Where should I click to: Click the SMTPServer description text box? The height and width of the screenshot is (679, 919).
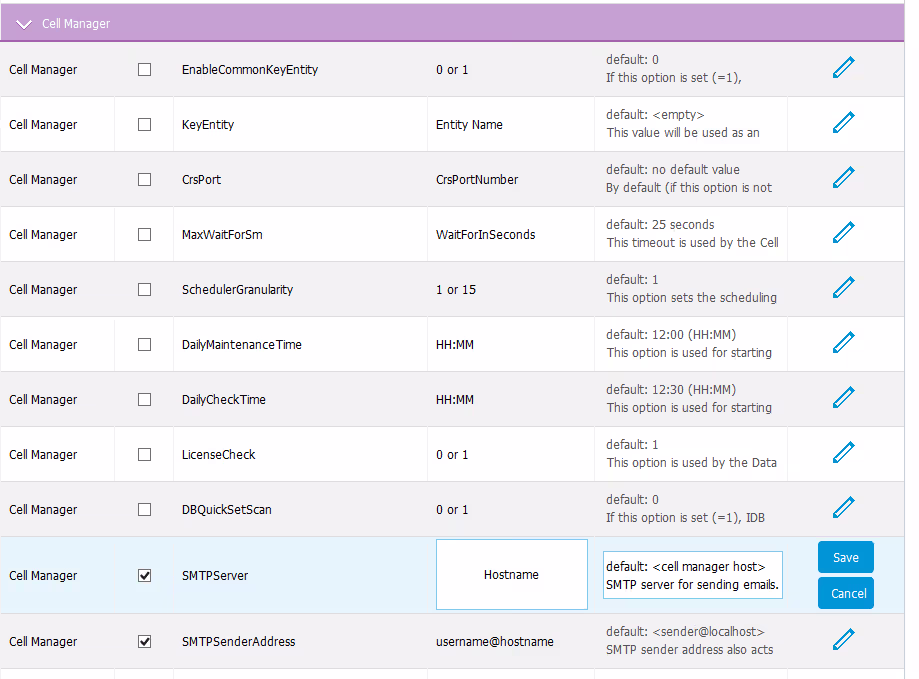692,575
